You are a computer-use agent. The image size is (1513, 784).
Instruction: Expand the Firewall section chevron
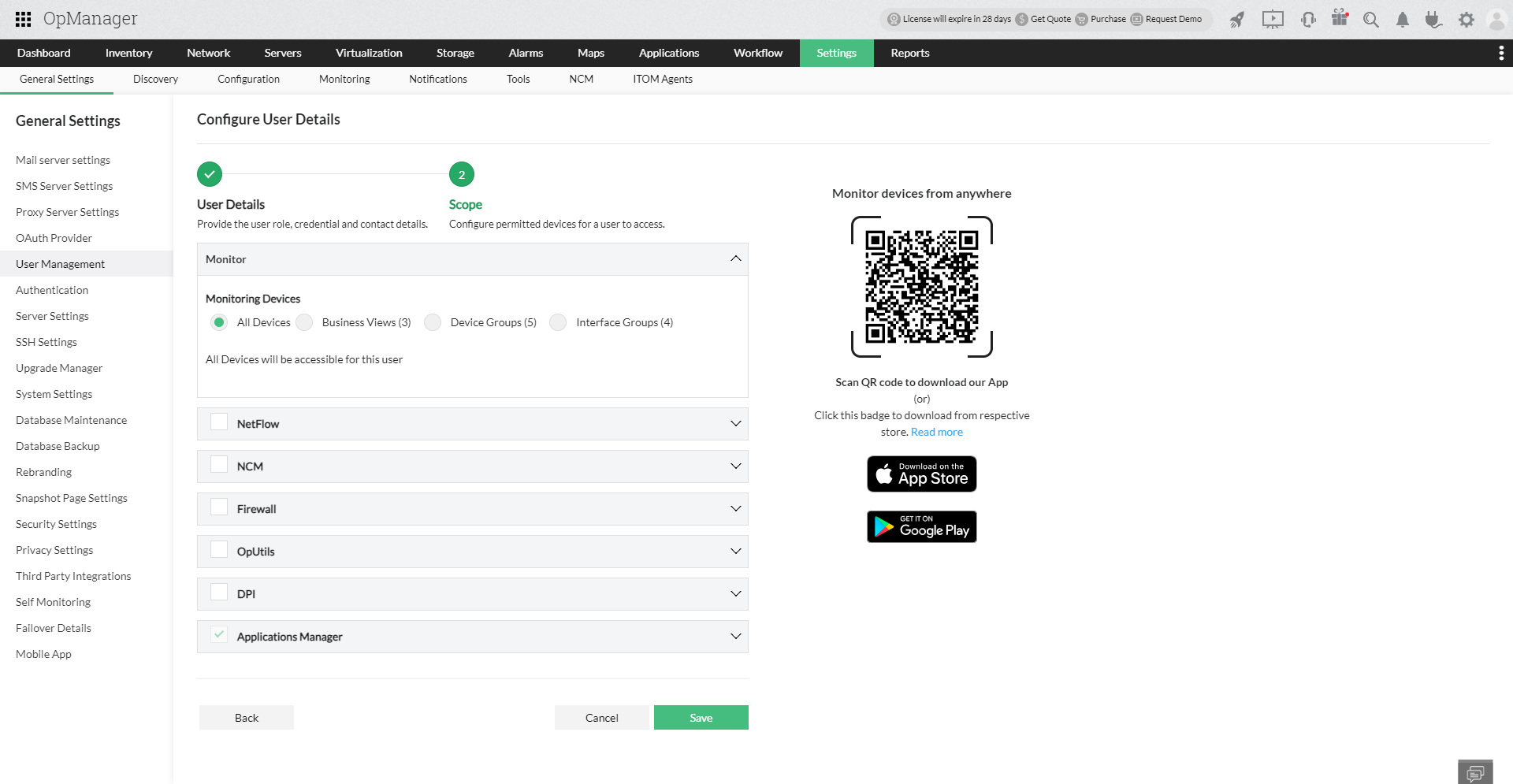coord(736,509)
